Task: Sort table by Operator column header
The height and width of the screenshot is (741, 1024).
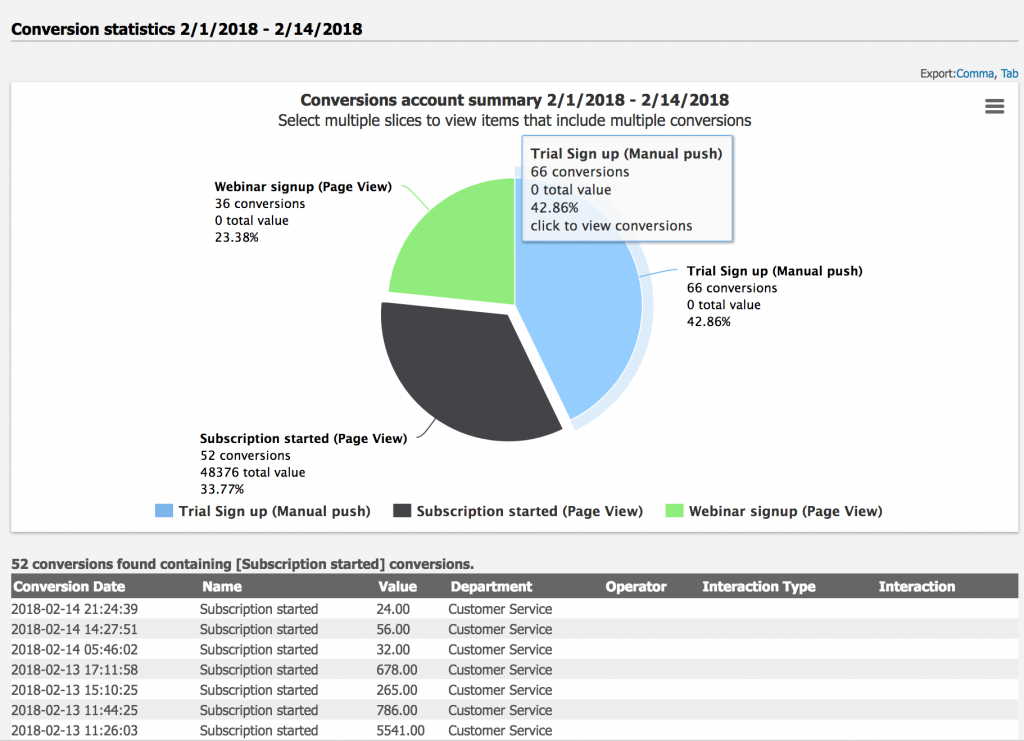Action: click(636, 587)
